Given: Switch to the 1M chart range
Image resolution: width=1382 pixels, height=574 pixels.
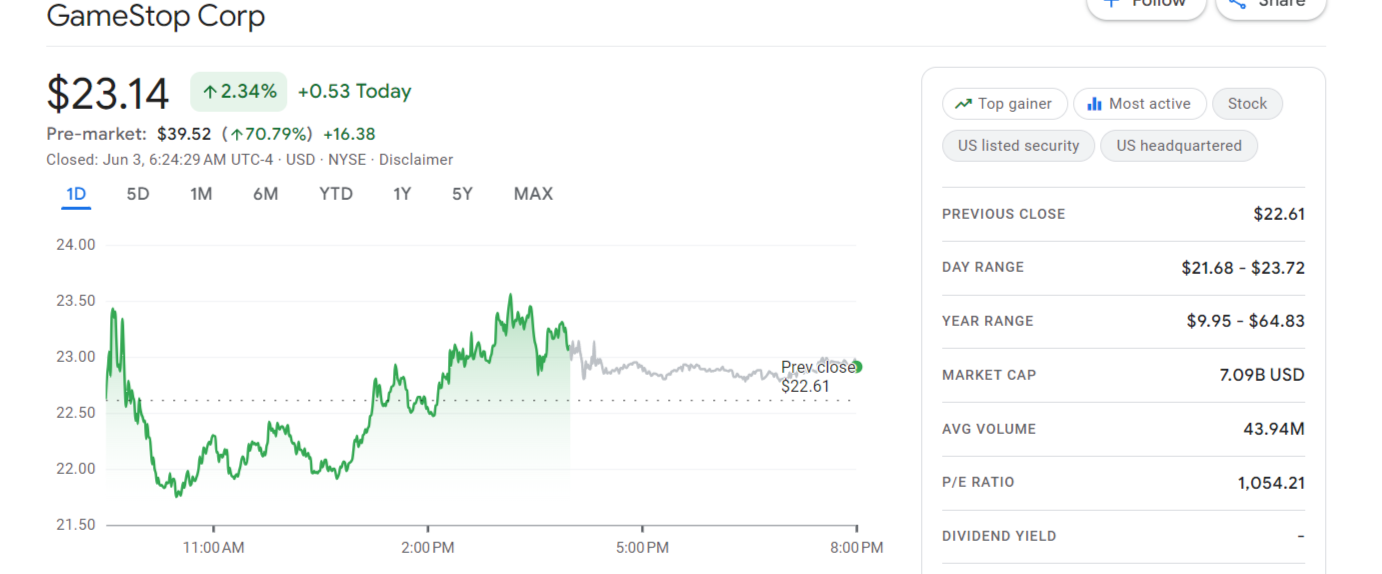Looking at the screenshot, I should 201,194.
